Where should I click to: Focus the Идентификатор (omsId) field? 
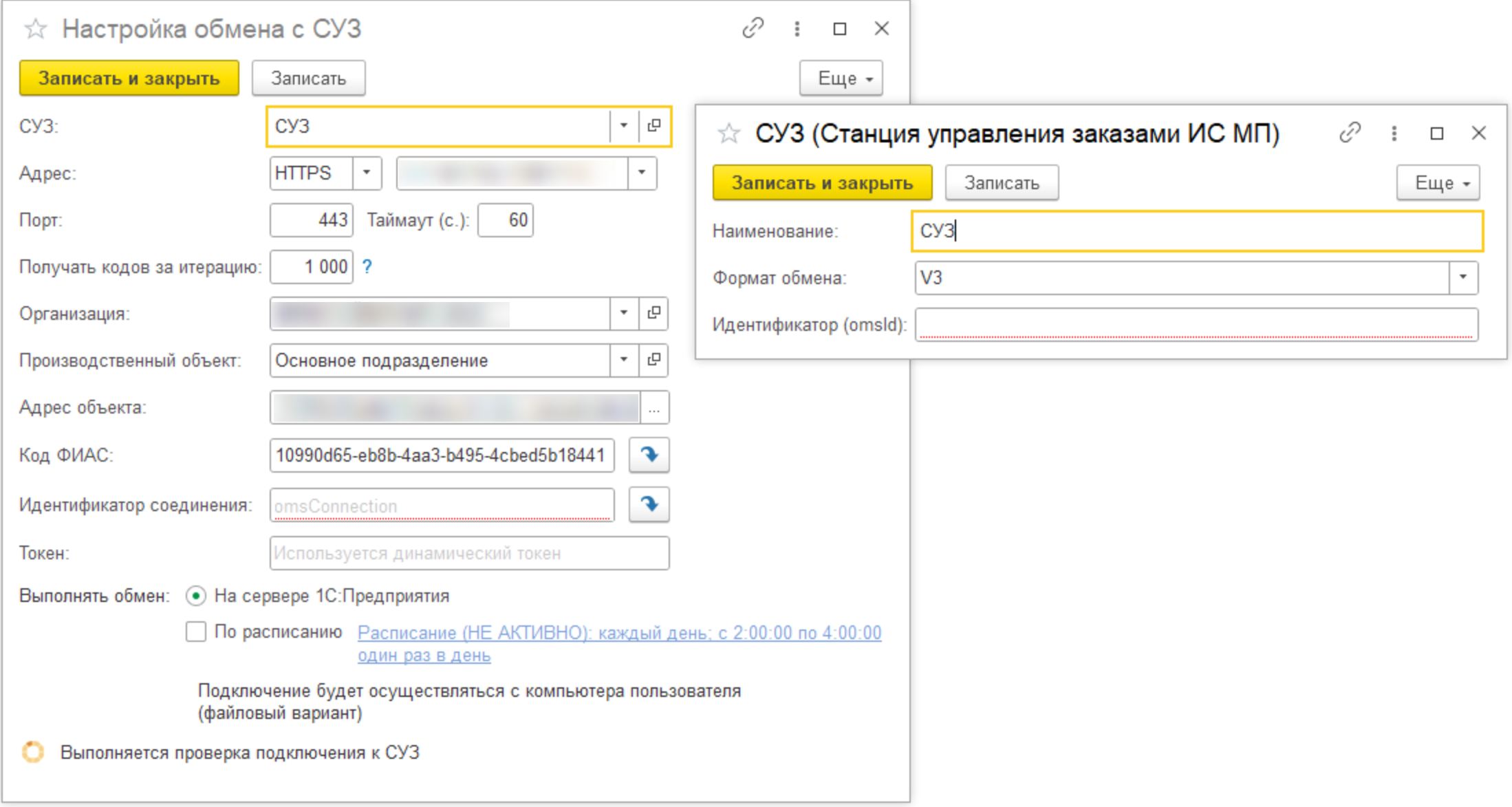1196,324
